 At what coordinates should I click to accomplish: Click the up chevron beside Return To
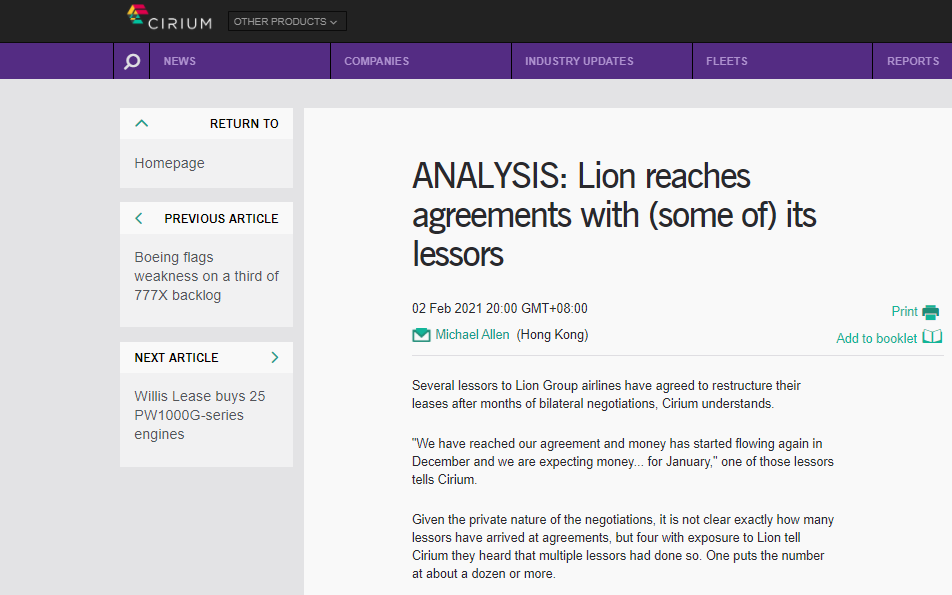pyautogui.click(x=141, y=123)
